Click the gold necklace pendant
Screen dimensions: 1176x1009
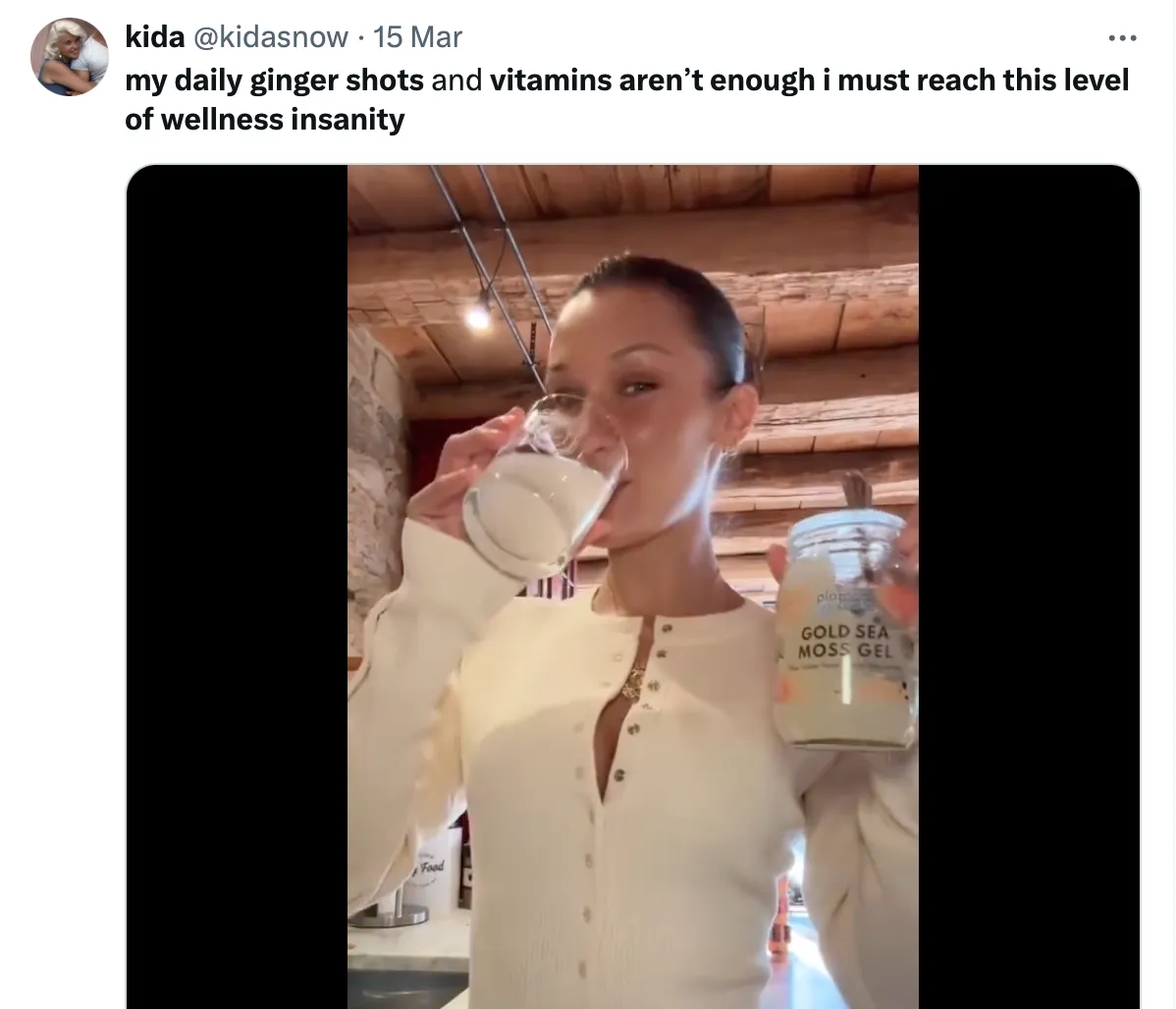click(x=634, y=681)
